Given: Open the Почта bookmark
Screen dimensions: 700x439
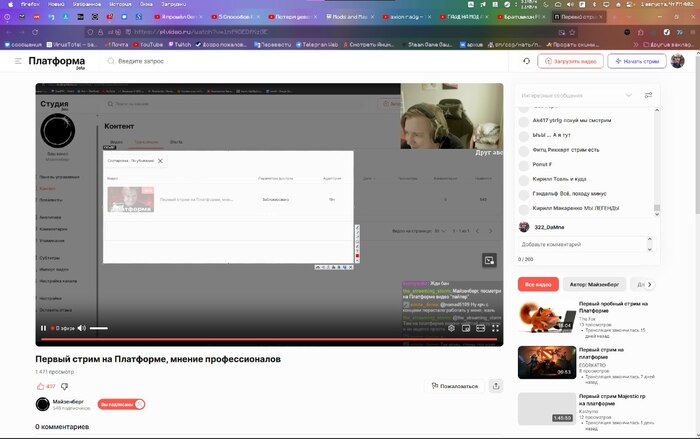Looking at the screenshot, I should pos(116,45).
